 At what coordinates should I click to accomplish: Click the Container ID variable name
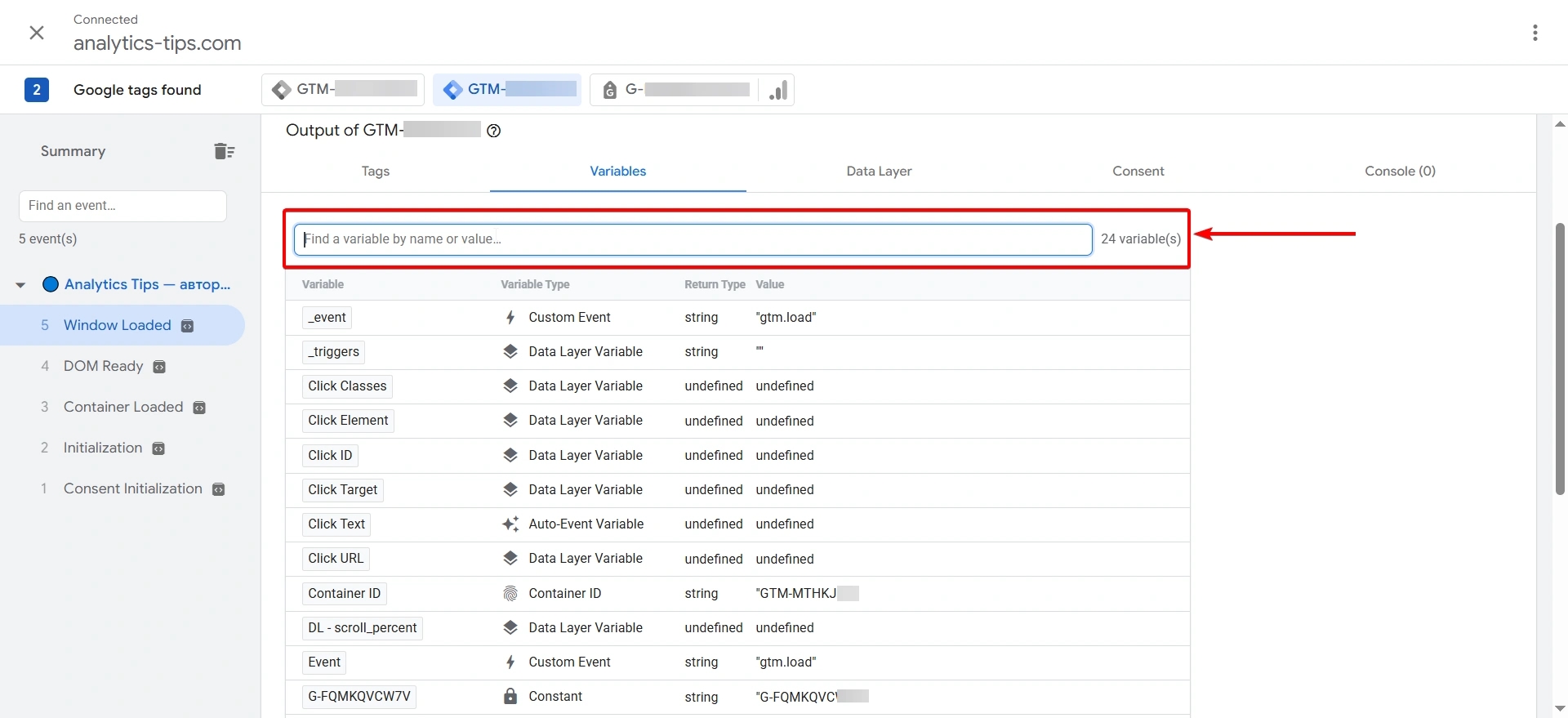pos(345,594)
